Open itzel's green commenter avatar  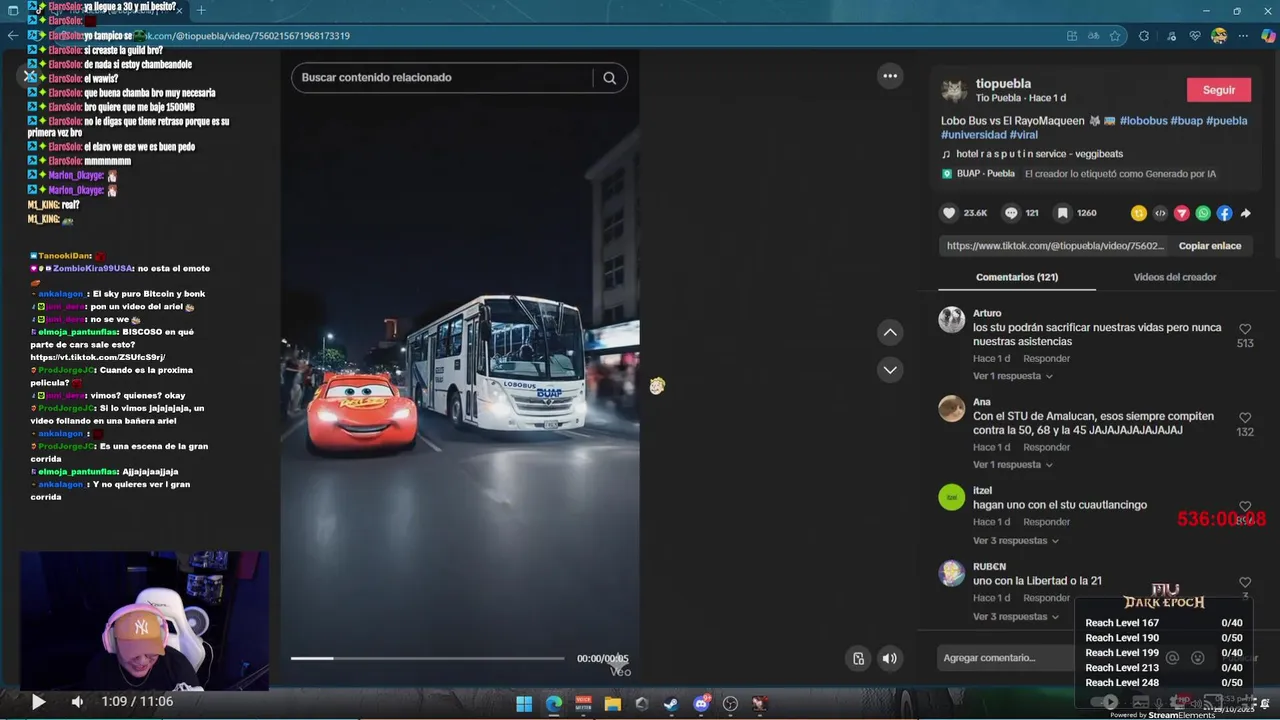click(951, 497)
